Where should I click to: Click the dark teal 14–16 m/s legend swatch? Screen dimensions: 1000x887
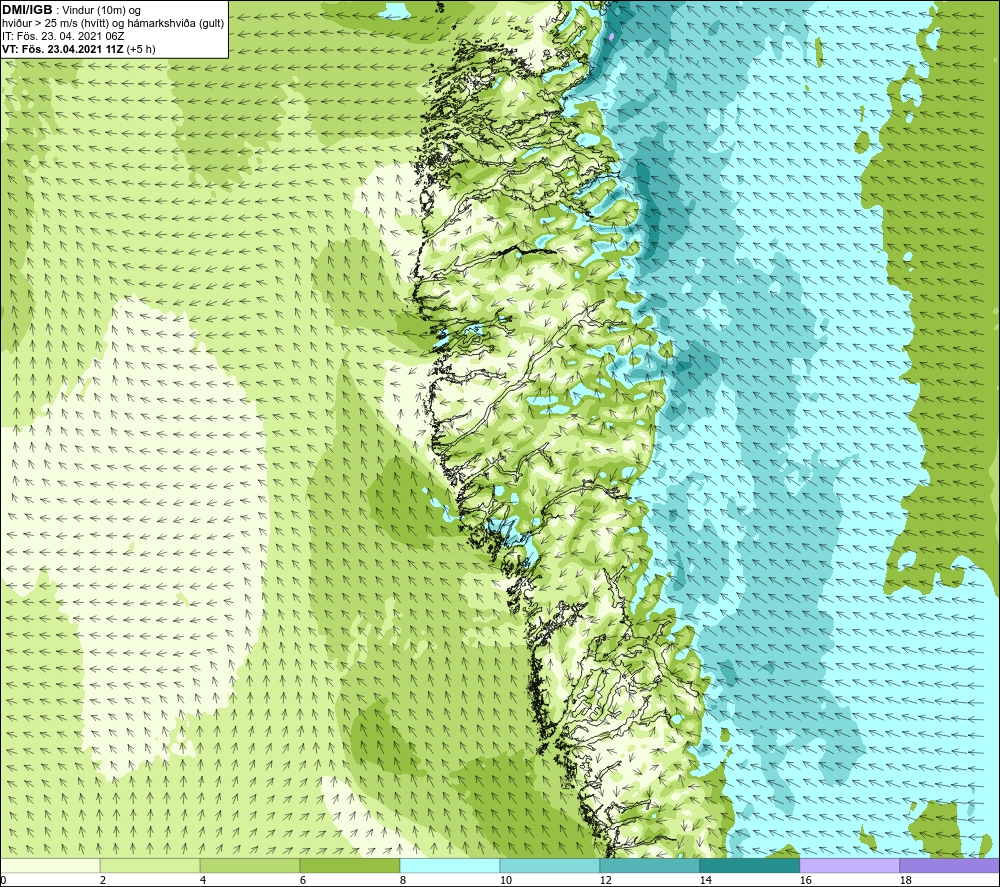pyautogui.click(x=750, y=866)
